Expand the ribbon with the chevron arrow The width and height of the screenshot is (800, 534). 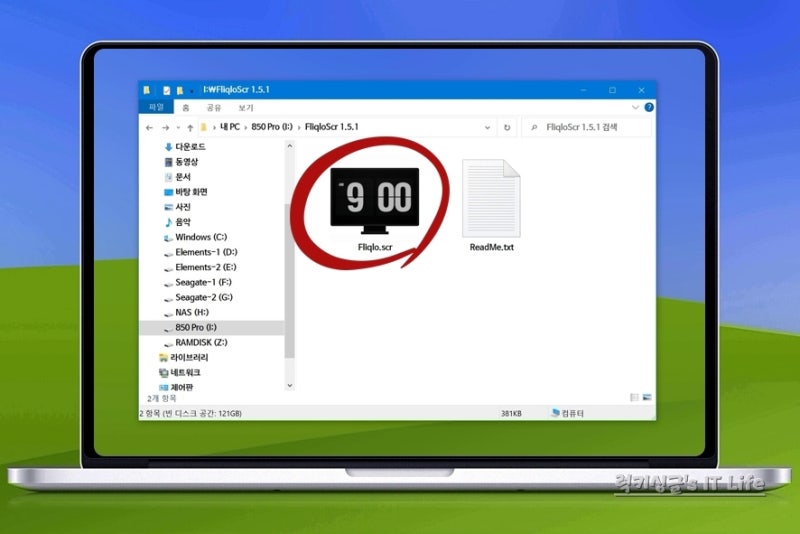coord(635,107)
